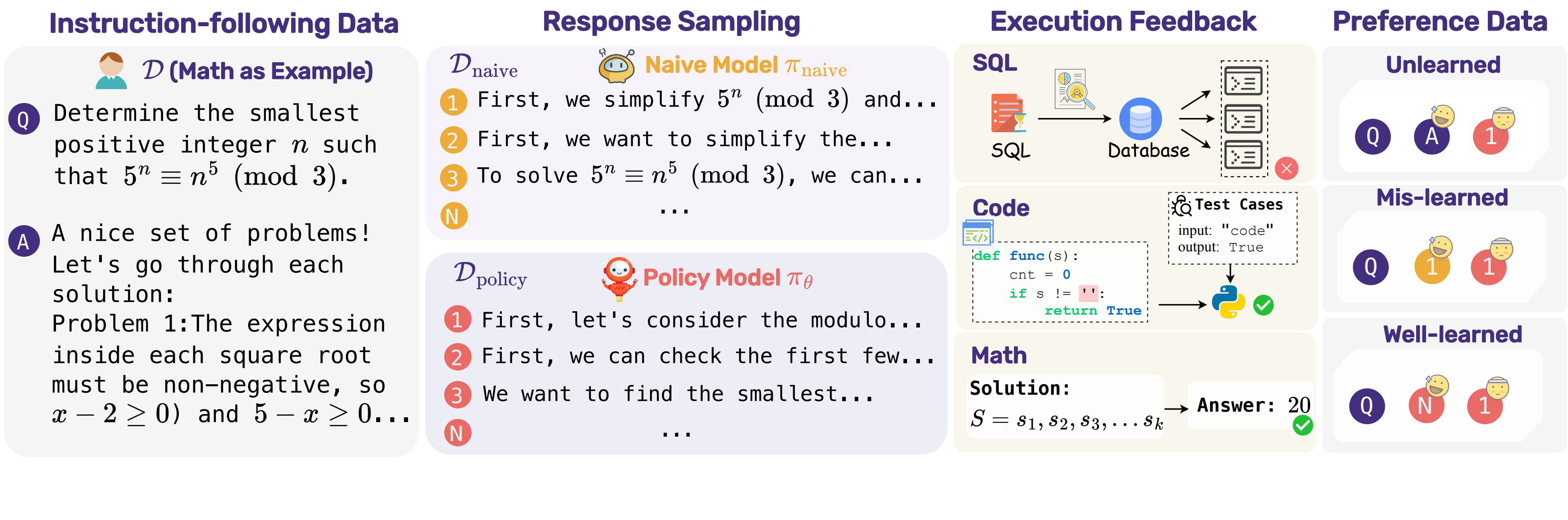Click the blue Database cylinder icon
The image size is (1568, 520).
click(1140, 119)
